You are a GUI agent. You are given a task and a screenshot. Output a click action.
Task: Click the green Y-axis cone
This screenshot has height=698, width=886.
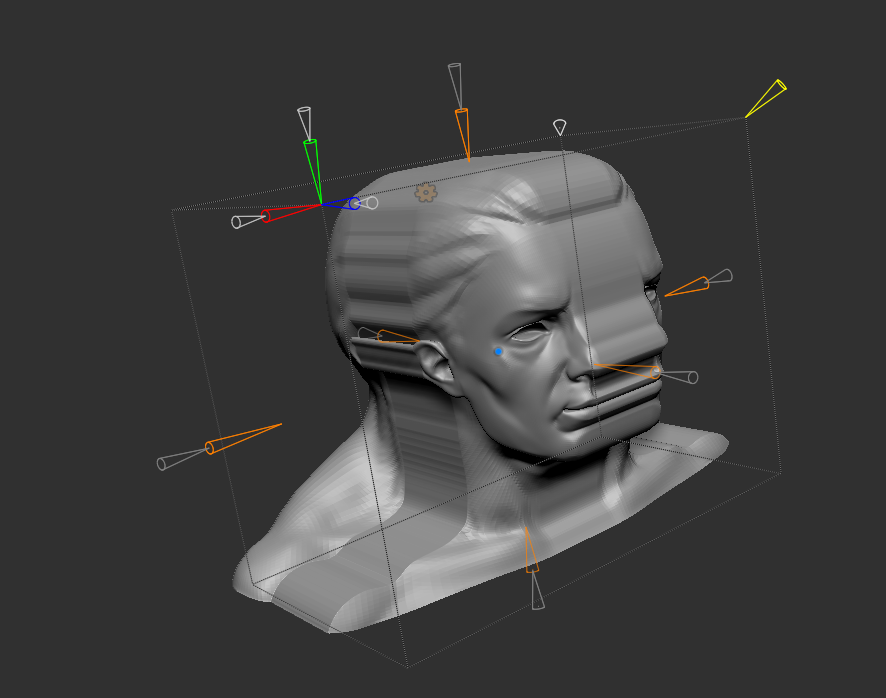point(313,171)
